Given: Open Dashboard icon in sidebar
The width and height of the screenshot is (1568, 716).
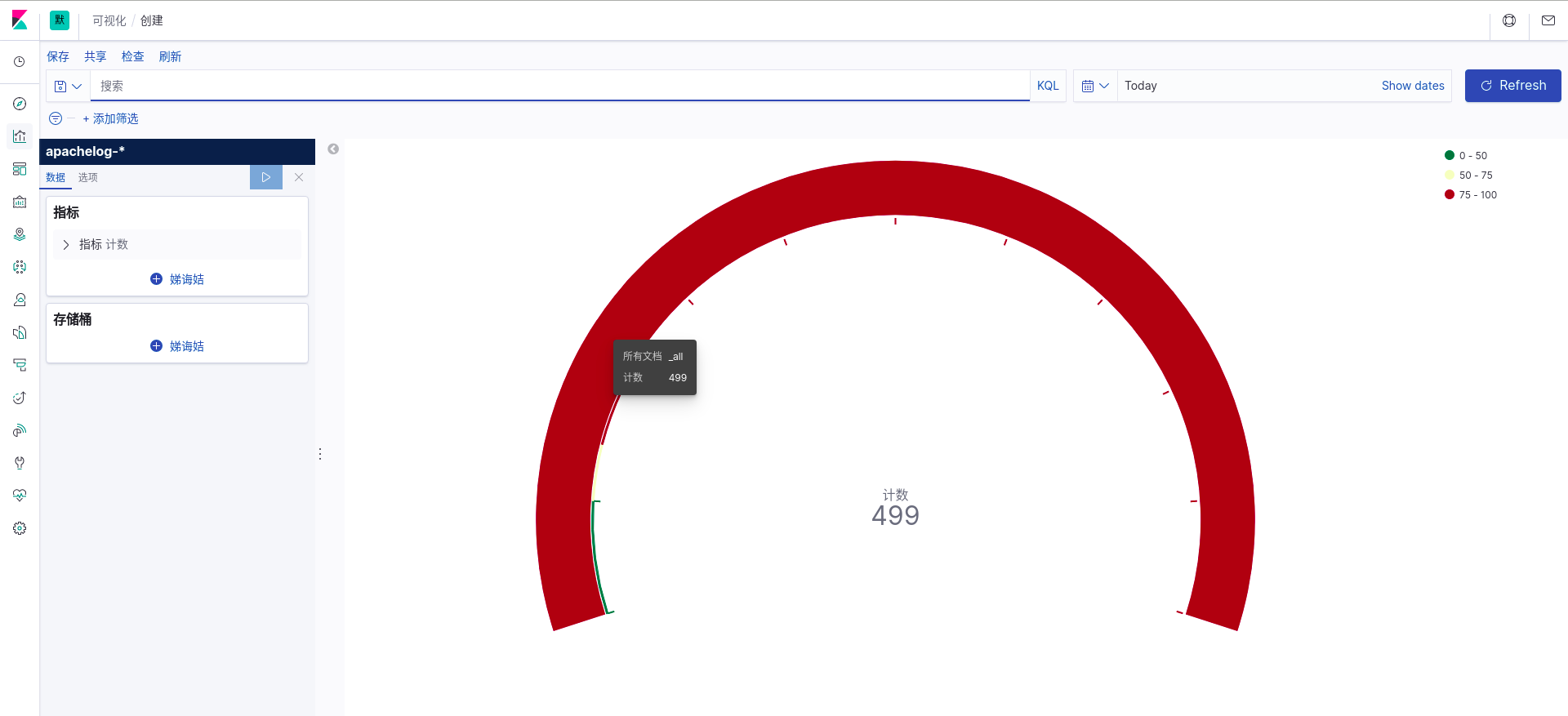Looking at the screenshot, I should (x=20, y=169).
